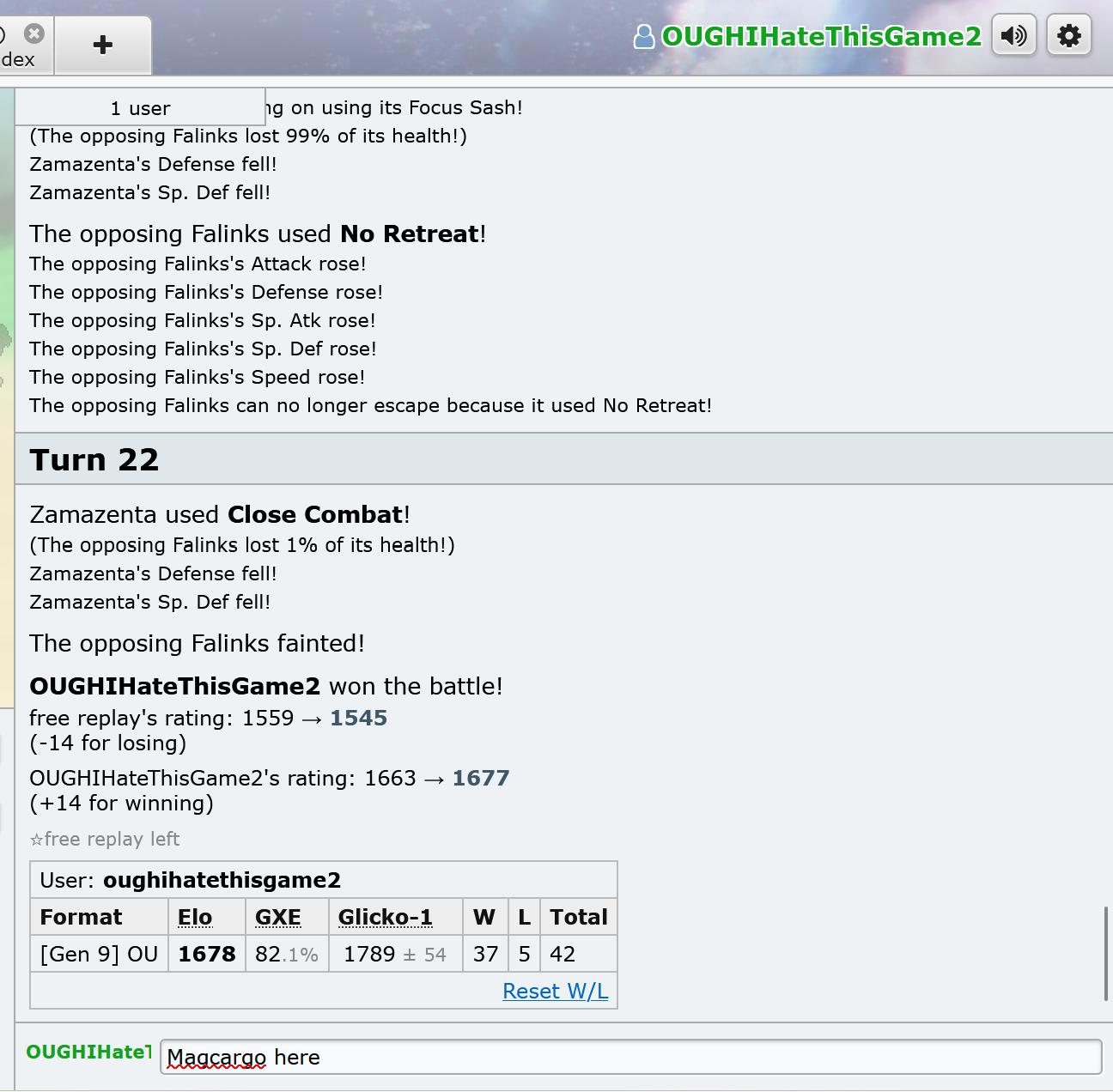This screenshot has height=1092, width=1113.
Task: Click the 'Total' column header
Action: 579,917
